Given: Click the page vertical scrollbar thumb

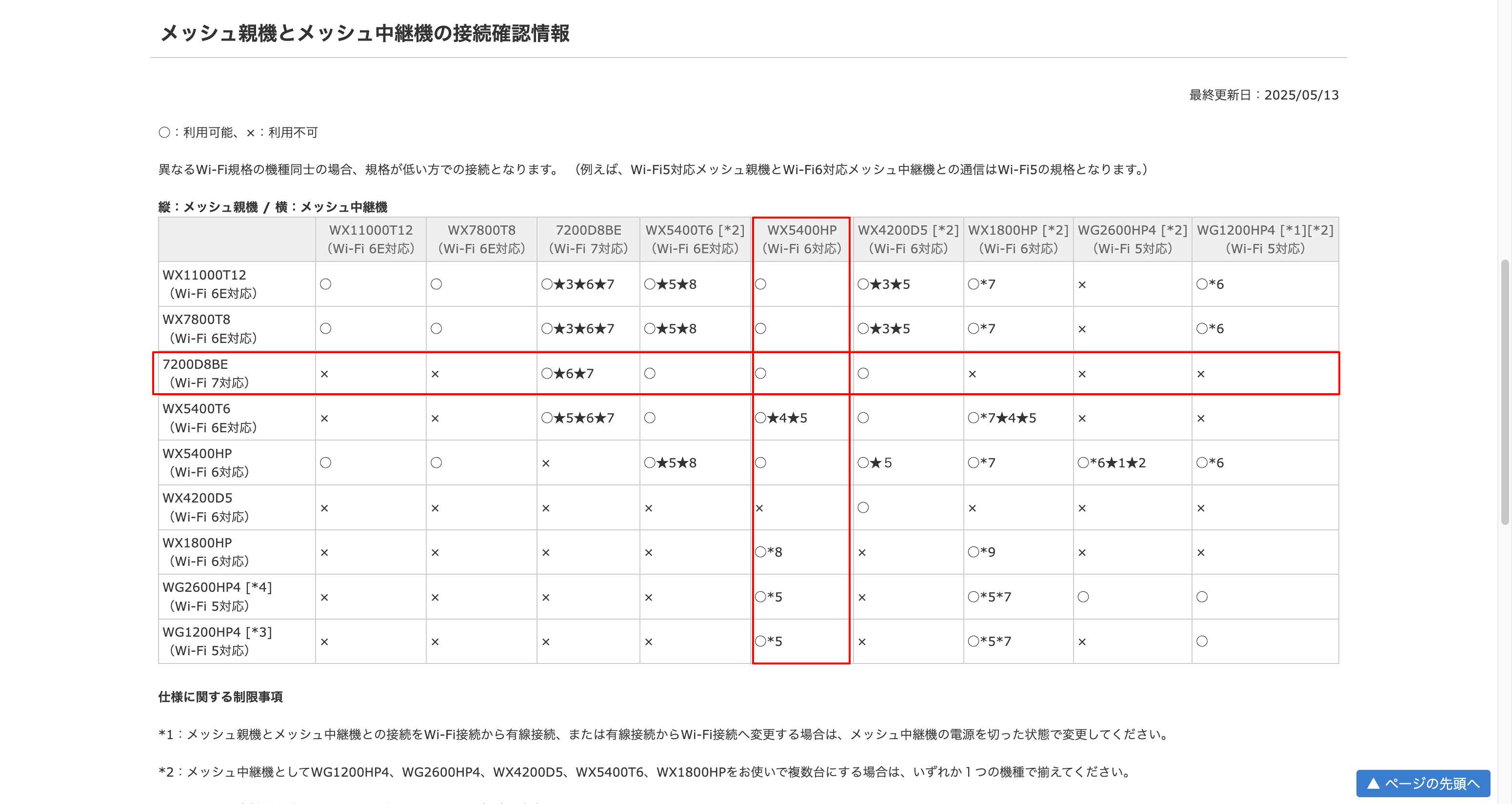Looking at the screenshot, I should [1504, 392].
